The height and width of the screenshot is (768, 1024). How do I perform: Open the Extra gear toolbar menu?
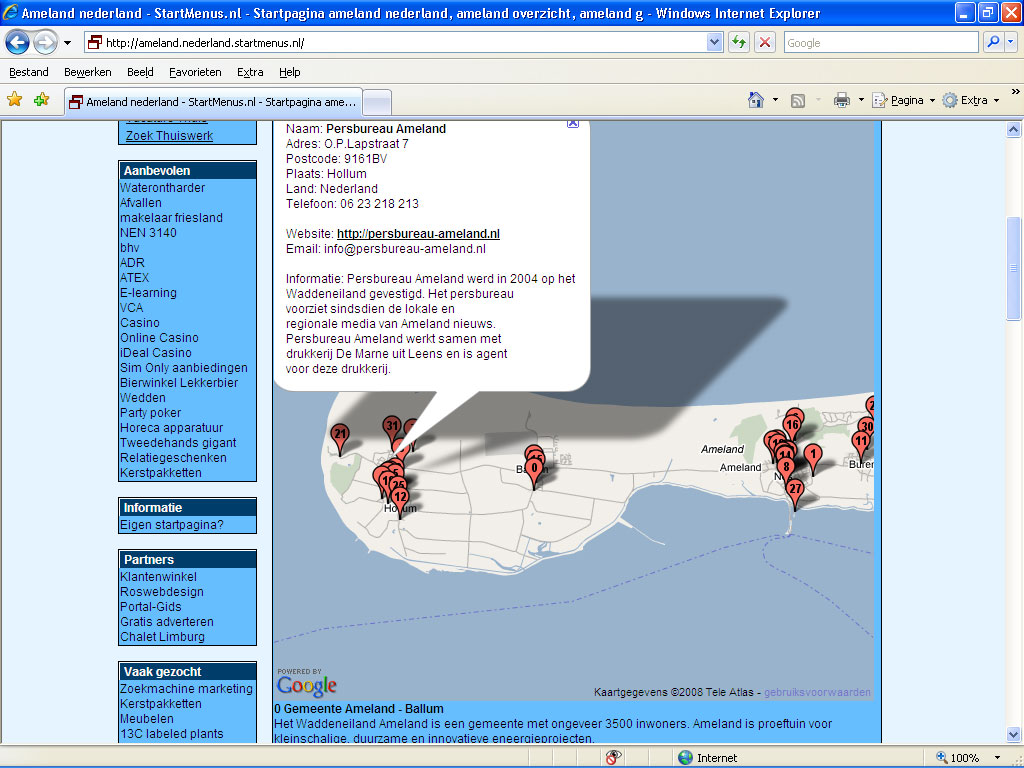pos(970,101)
